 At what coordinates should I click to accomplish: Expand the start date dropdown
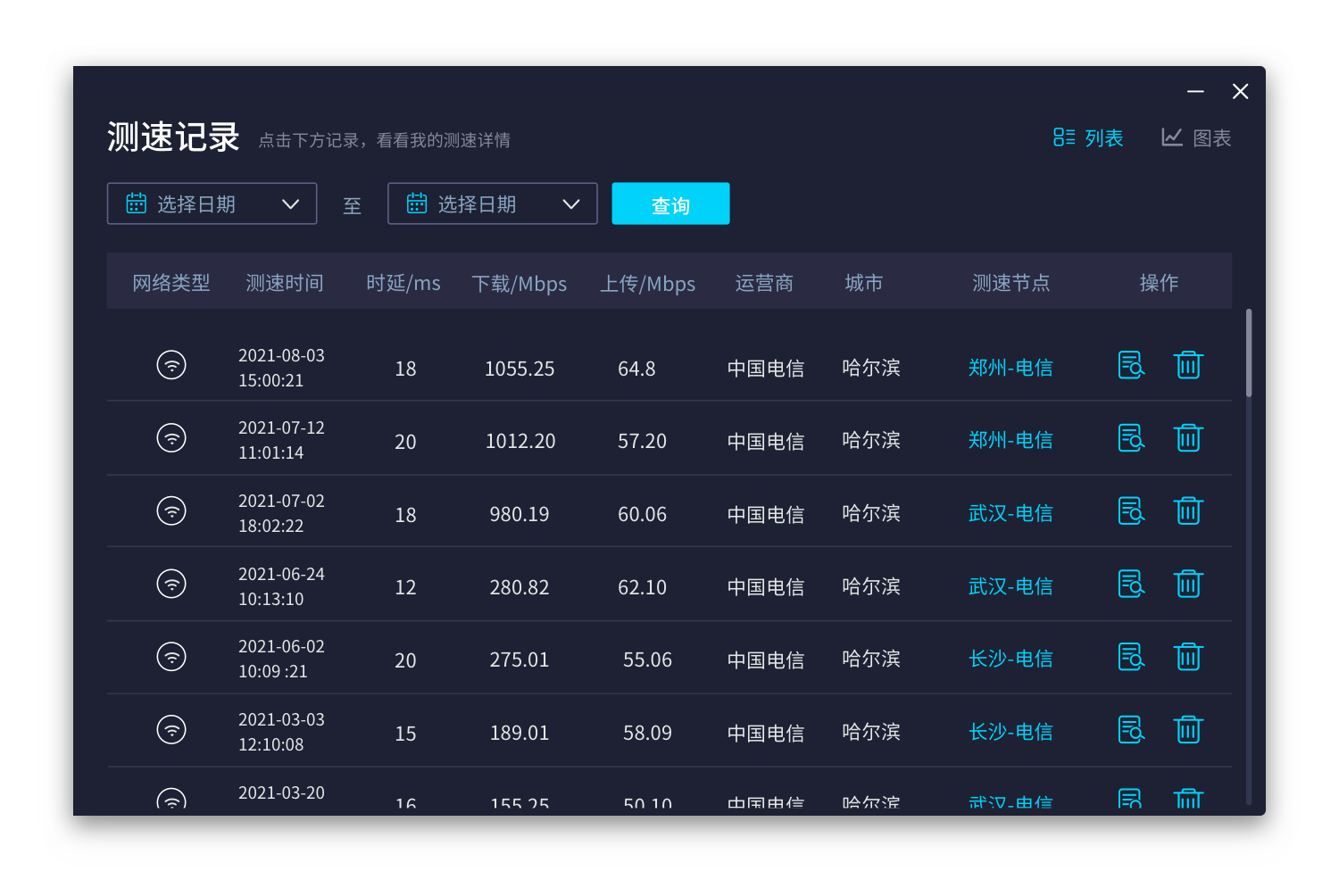coord(290,203)
